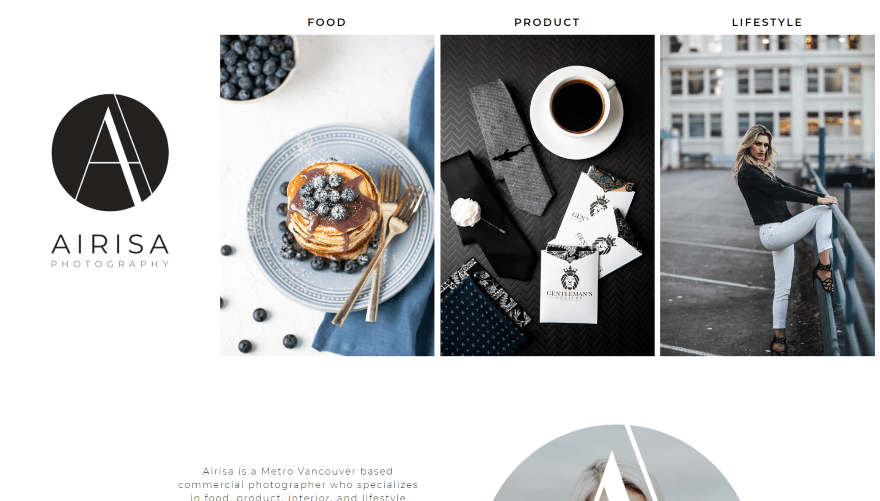Click the PHOTOGRAPHY subtitle under the logo
Viewport: 880px width, 501px height.
pos(110,264)
